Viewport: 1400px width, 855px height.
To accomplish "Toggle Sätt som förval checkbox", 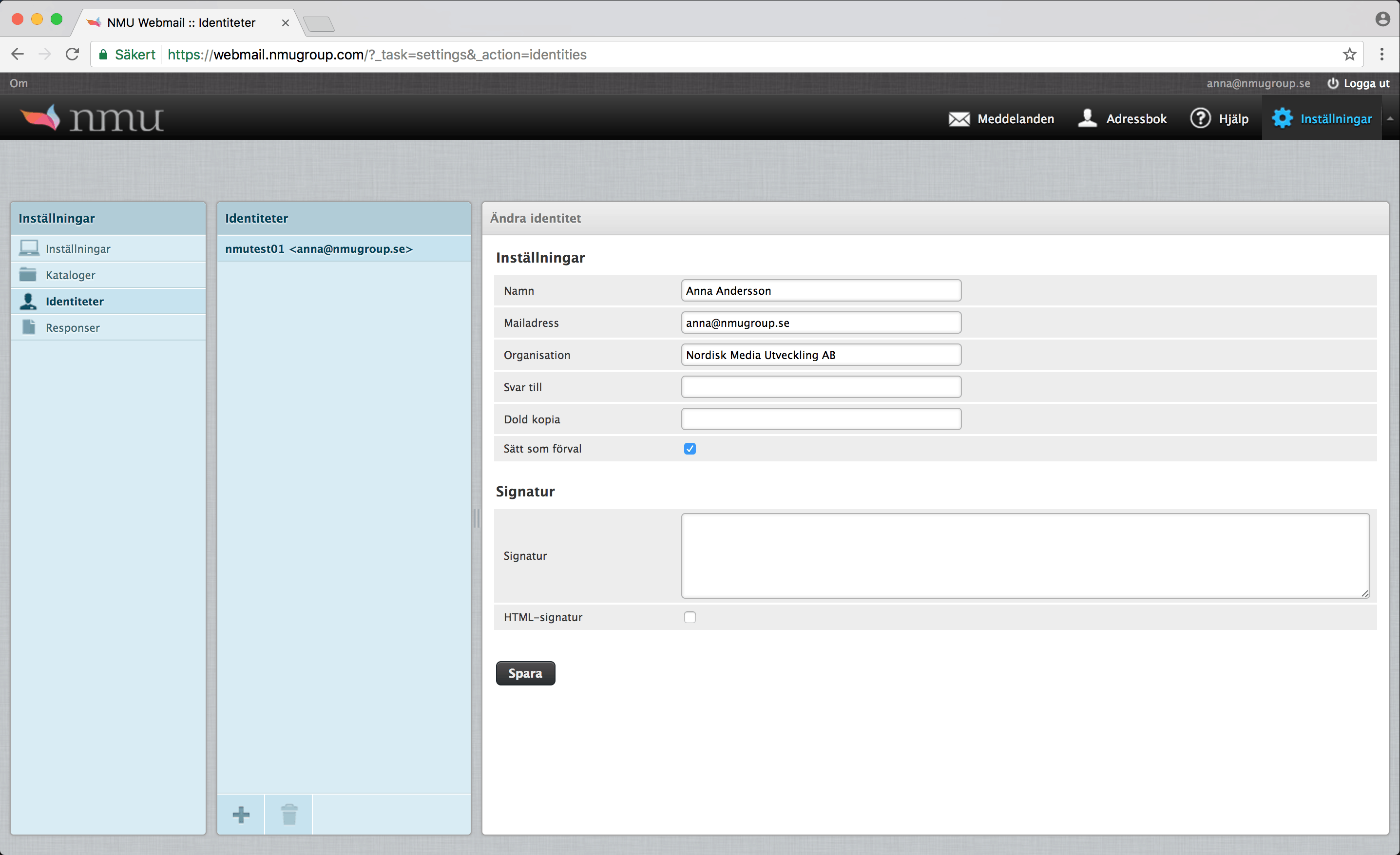I will 690,449.
